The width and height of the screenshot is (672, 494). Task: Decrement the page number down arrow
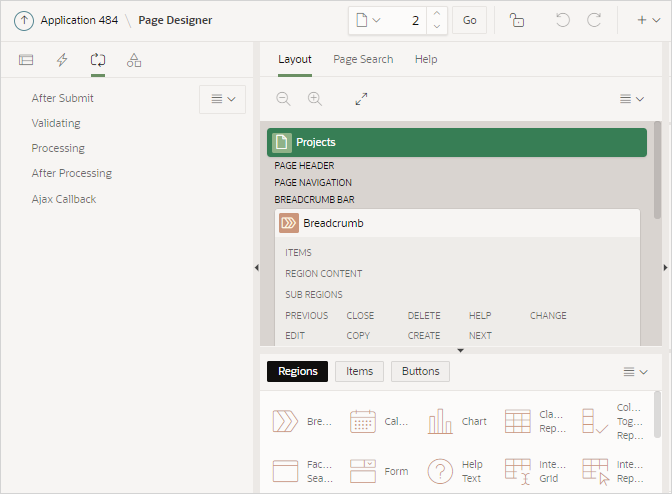[437, 27]
